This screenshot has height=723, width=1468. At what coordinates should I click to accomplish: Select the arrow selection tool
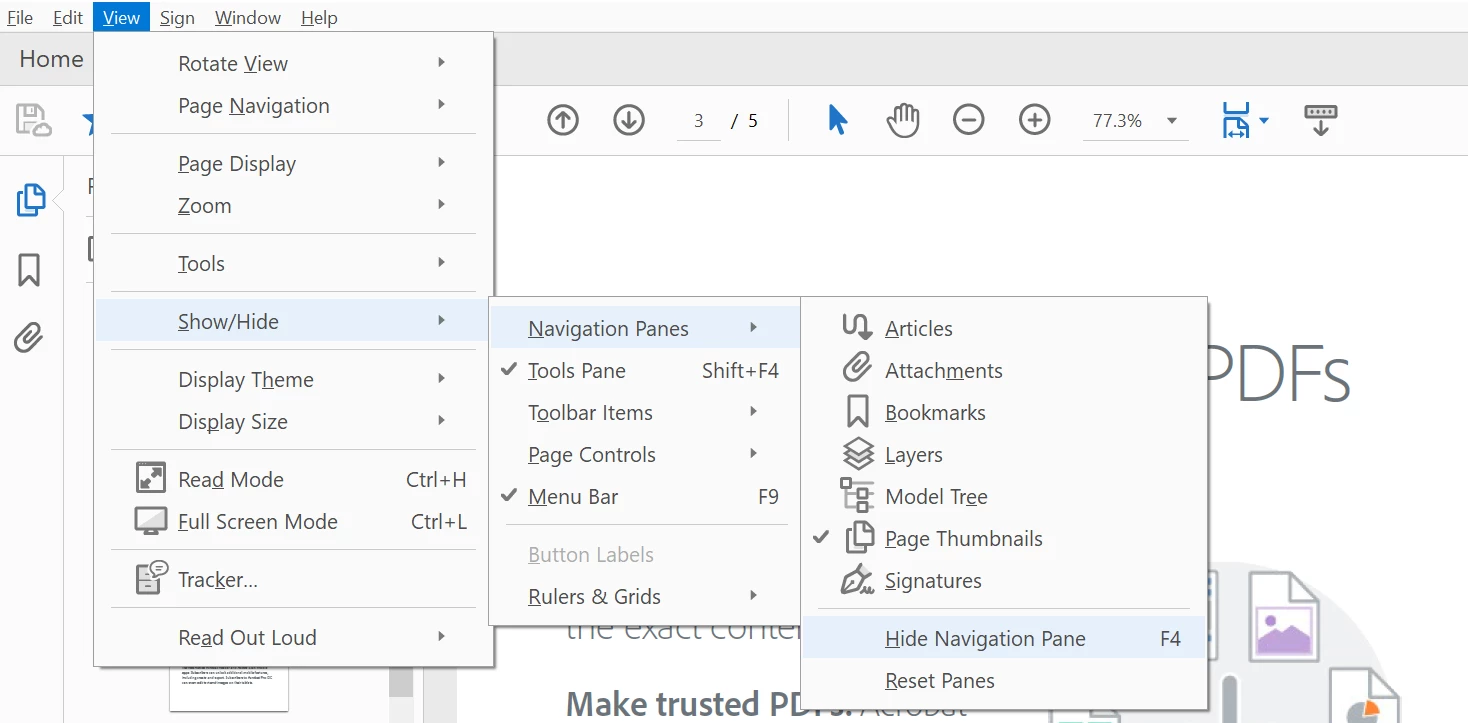tap(837, 121)
